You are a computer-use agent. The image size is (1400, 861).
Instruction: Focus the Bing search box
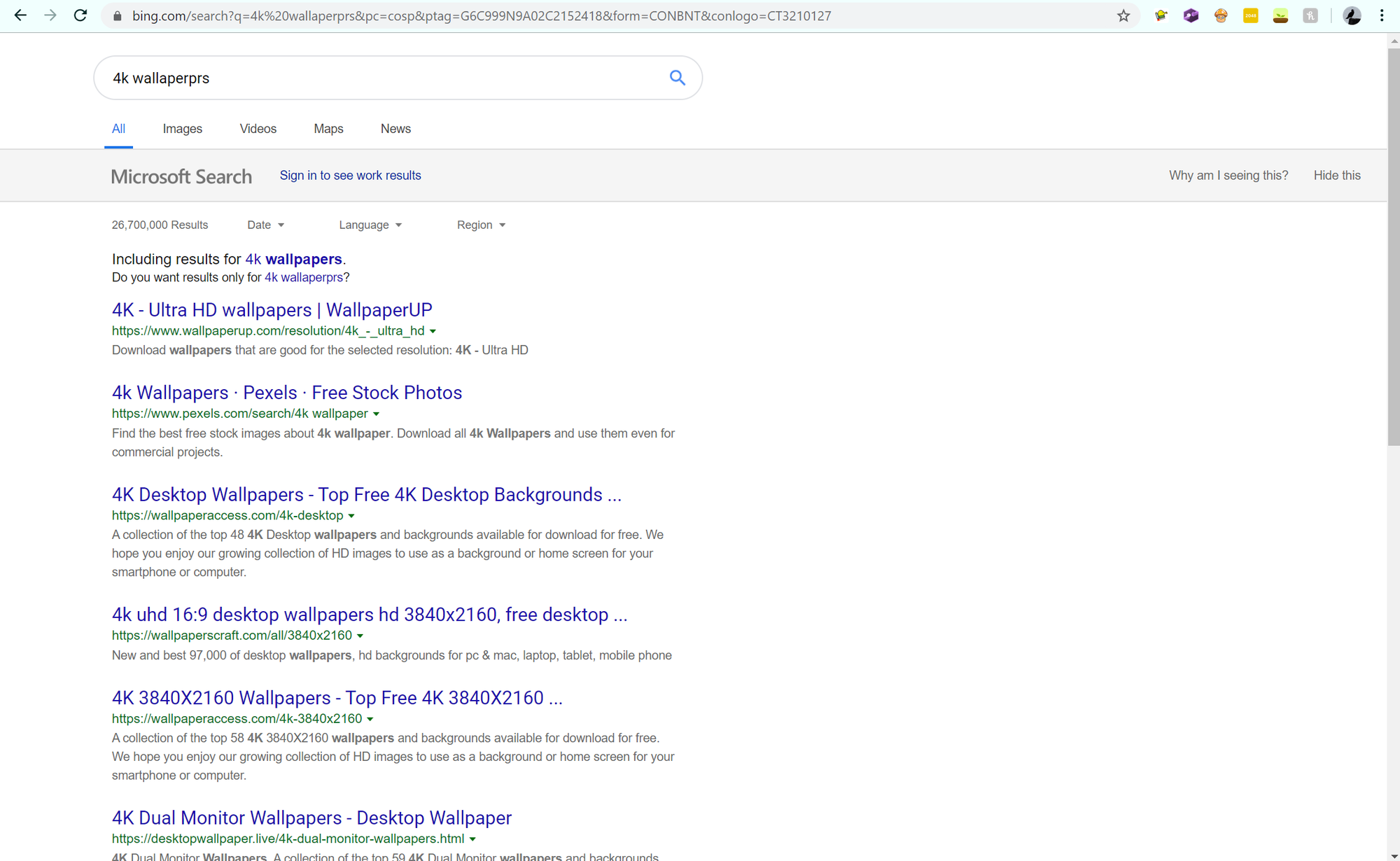click(398, 78)
